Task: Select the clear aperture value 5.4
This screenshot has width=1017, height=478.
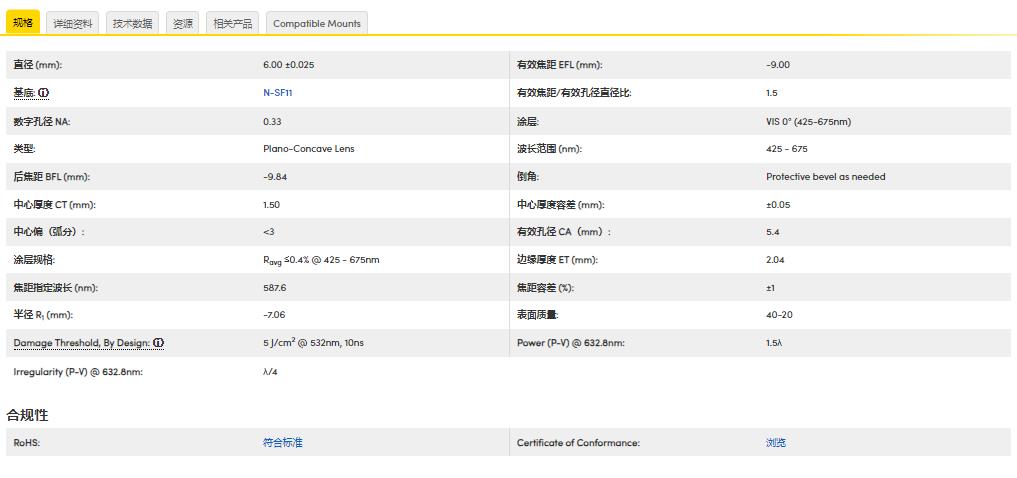Action: pyautogui.click(x=772, y=232)
